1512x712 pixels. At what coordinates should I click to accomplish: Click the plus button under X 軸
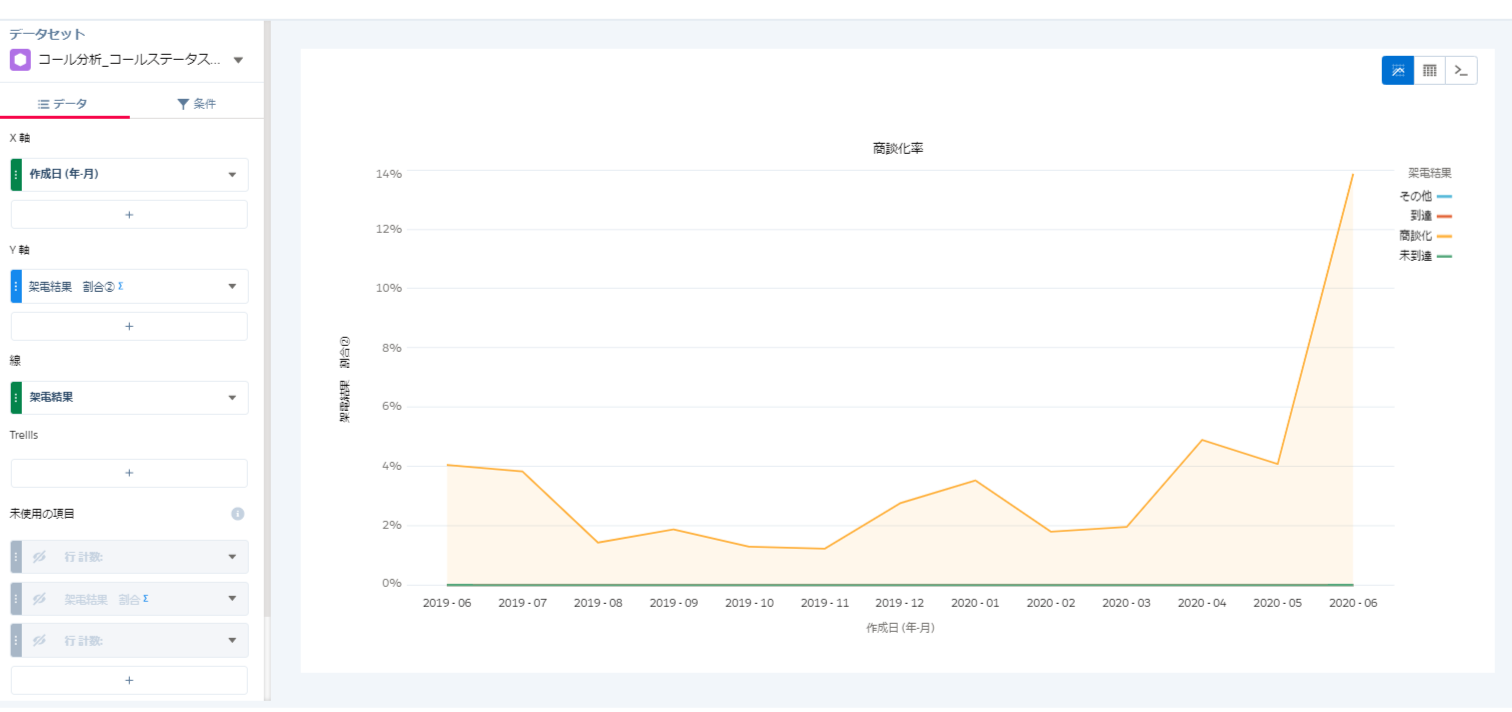[x=129, y=215]
